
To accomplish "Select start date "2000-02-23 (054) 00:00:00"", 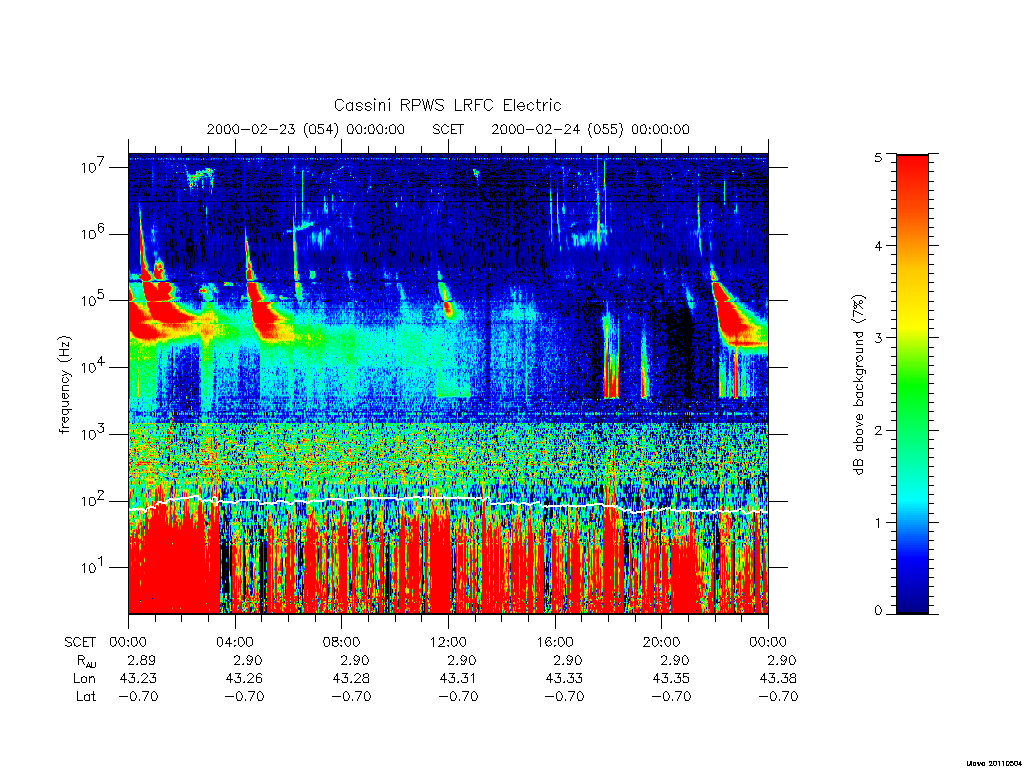I will coord(306,129).
